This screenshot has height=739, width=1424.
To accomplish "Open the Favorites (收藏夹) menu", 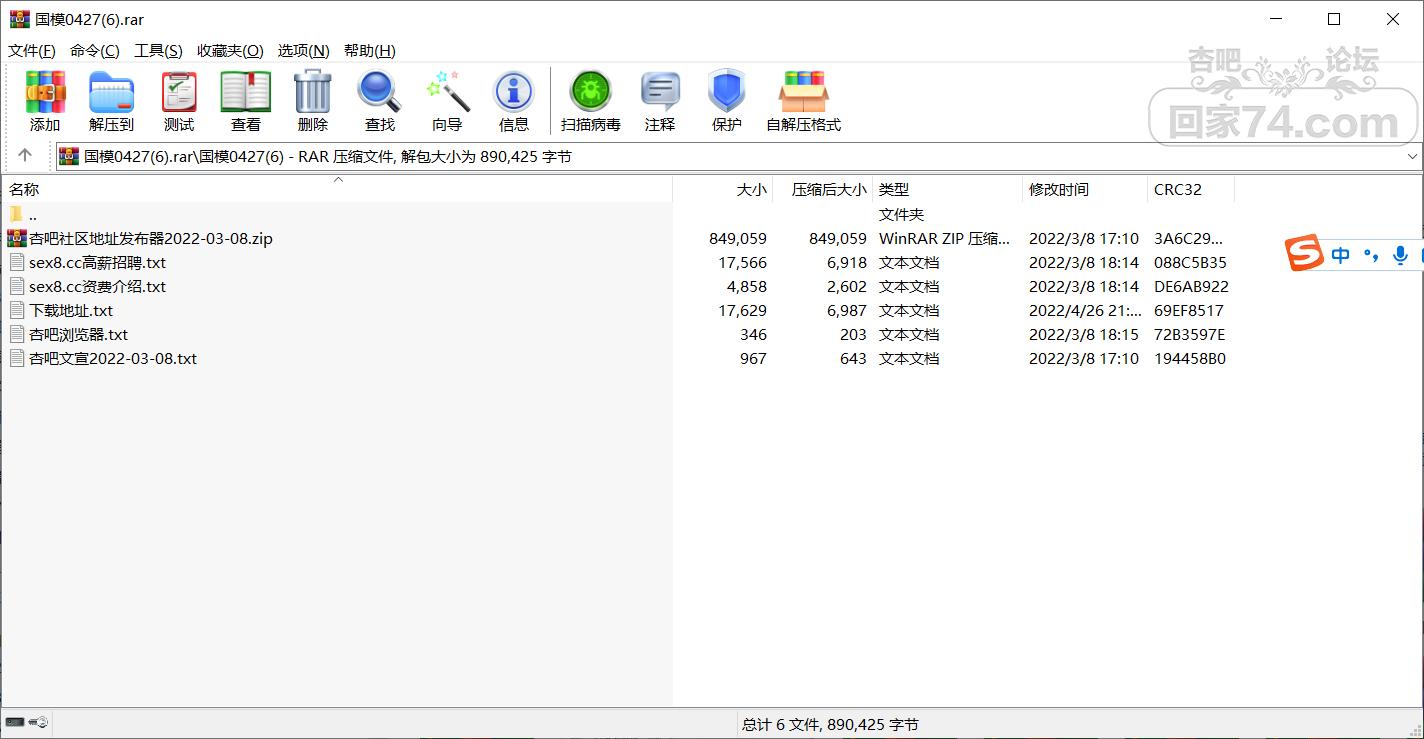I will [x=230, y=51].
